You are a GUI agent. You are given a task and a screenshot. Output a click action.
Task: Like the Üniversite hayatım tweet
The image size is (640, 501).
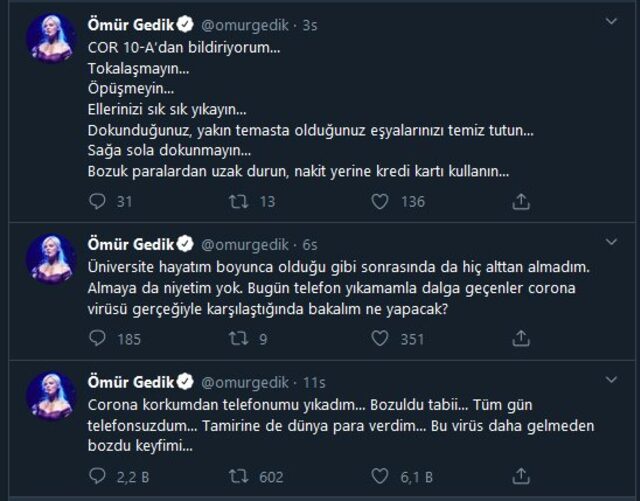pos(380,339)
